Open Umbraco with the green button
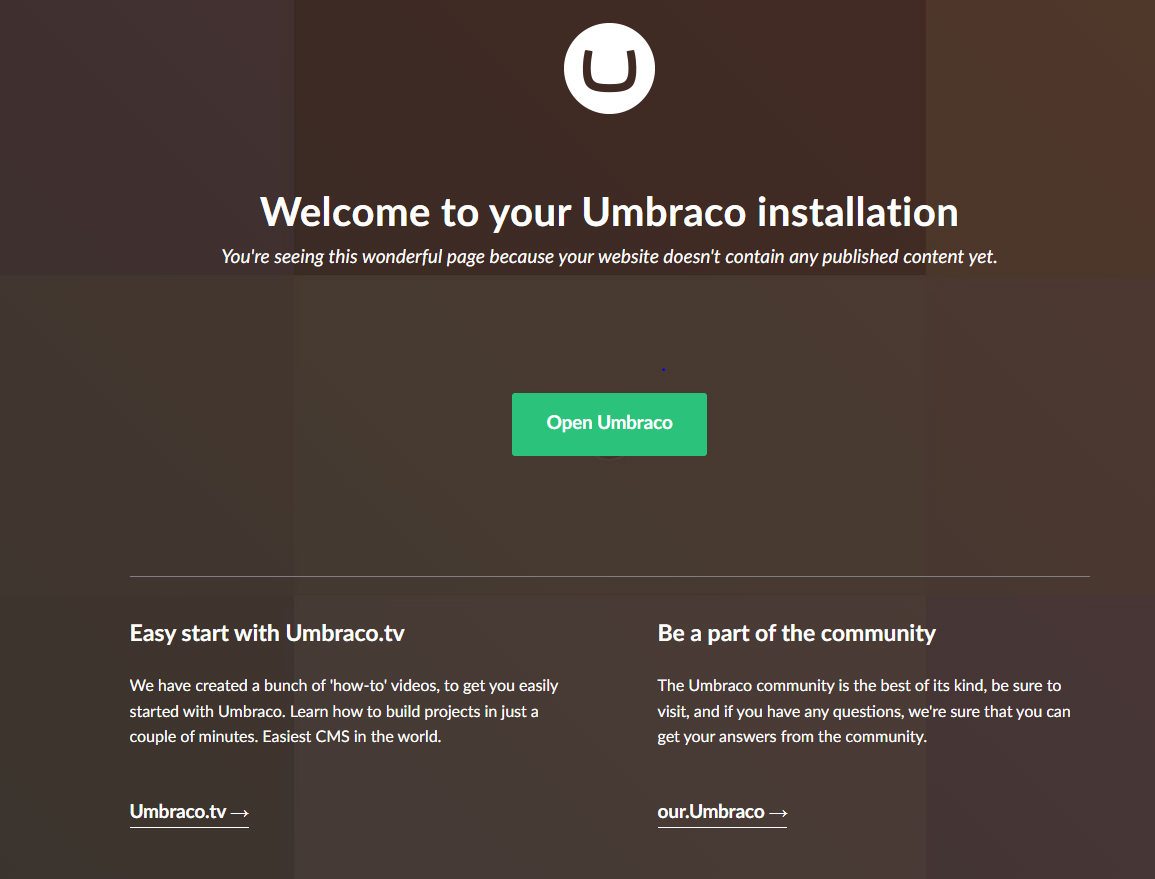The image size is (1155, 879). [609, 424]
